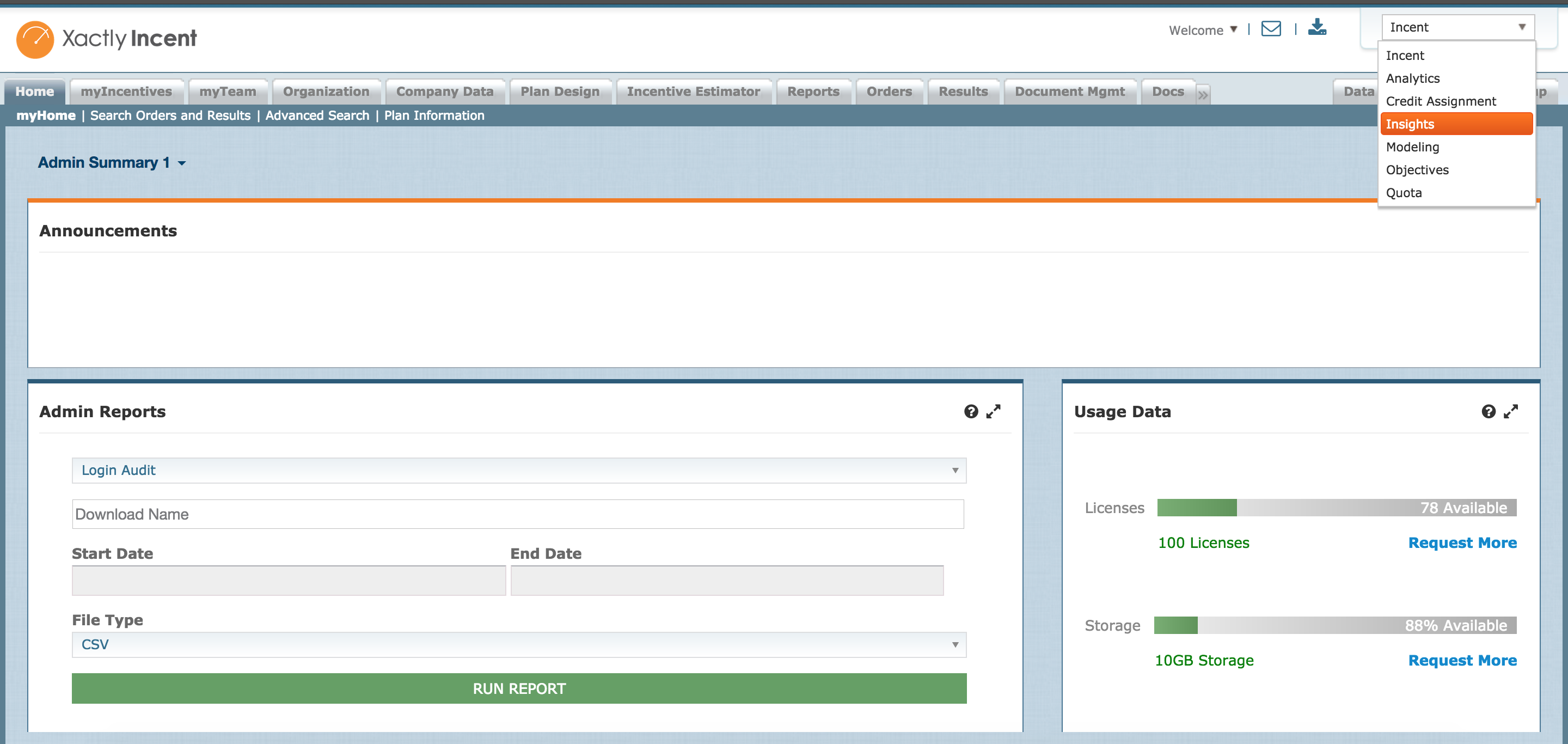Select Objectives from the app list
Viewport: 1568px width, 744px height.
click(1456, 170)
